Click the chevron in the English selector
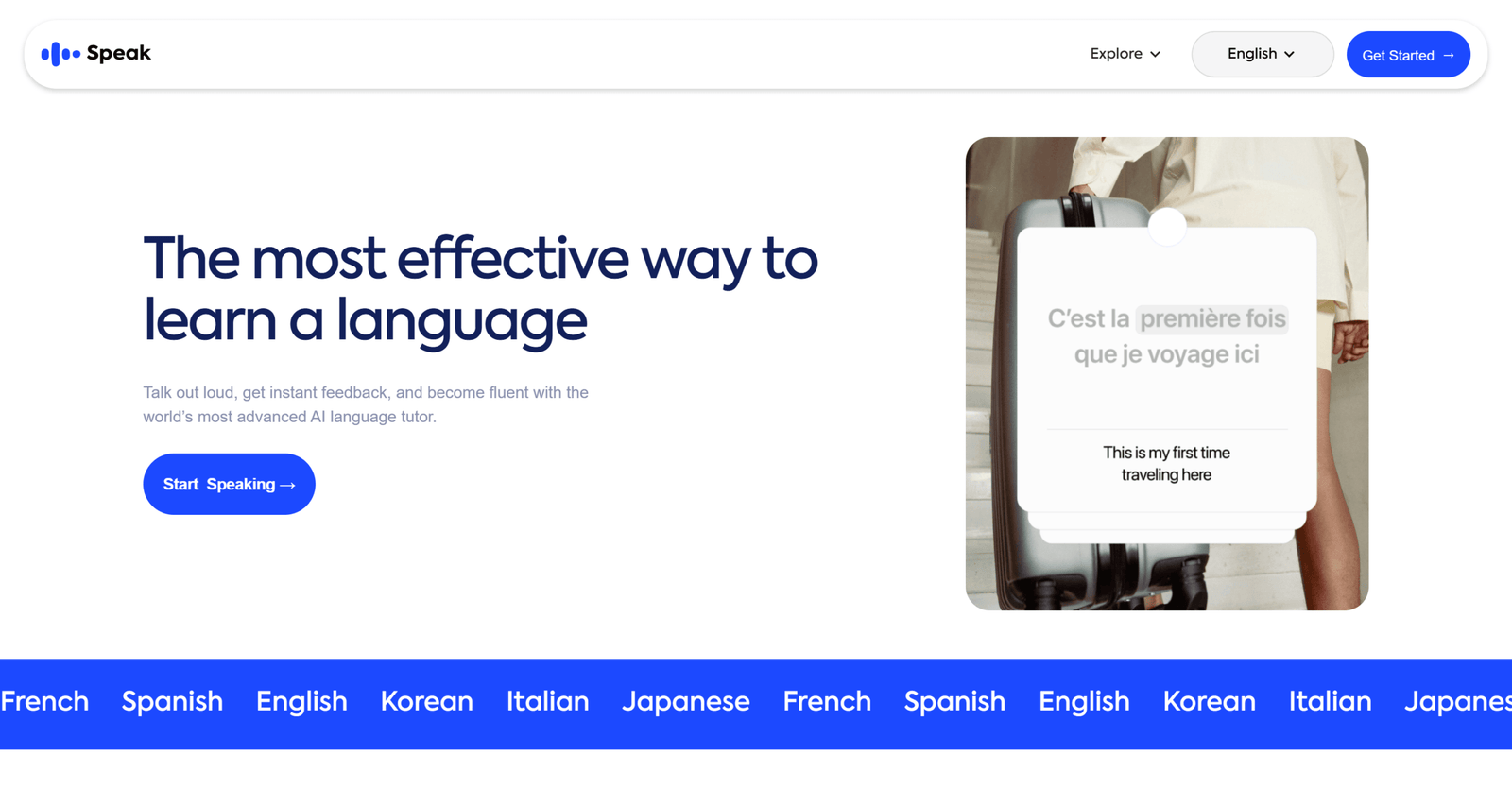Screen dimensions: 1512x806 pyautogui.click(x=1289, y=55)
